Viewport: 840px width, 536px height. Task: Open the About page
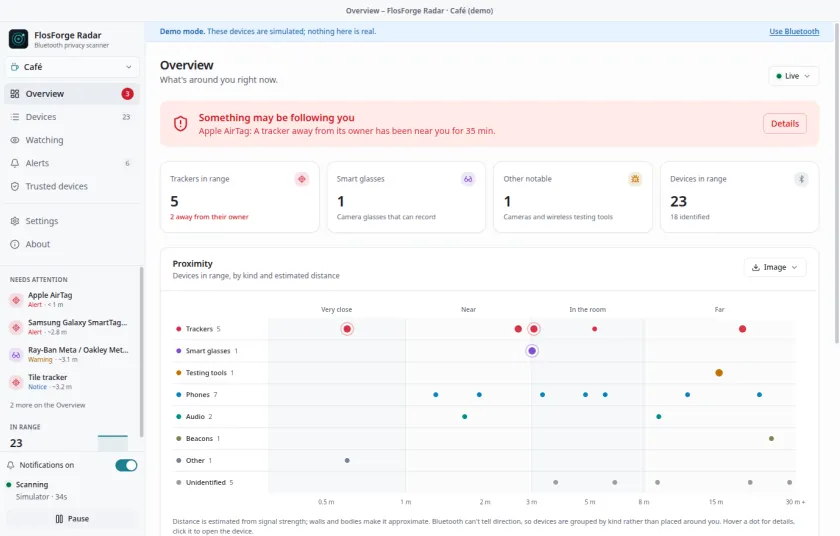pos(72,244)
